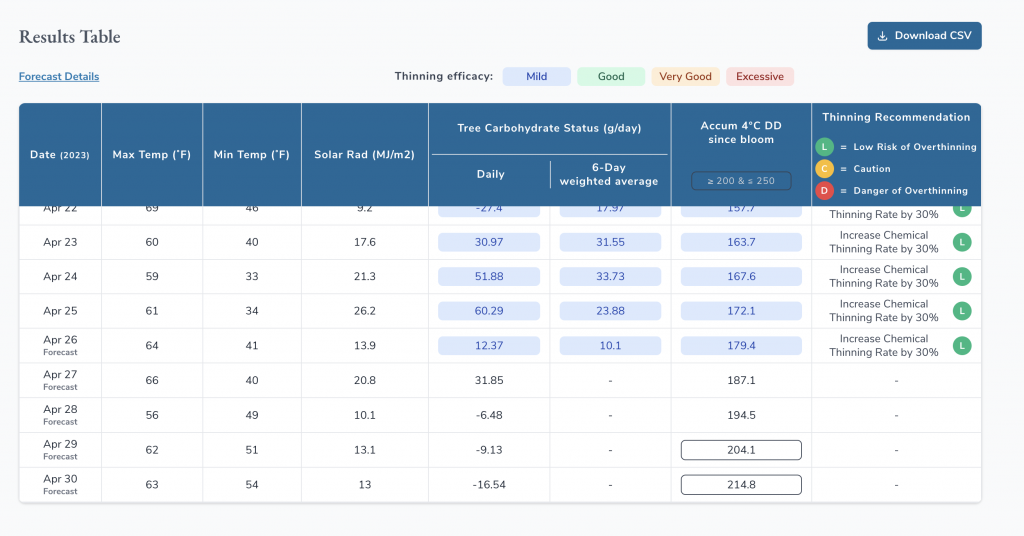Click the outlined 204.1 degree-day cell
Viewport: 1024px width, 536px height.
coord(741,450)
